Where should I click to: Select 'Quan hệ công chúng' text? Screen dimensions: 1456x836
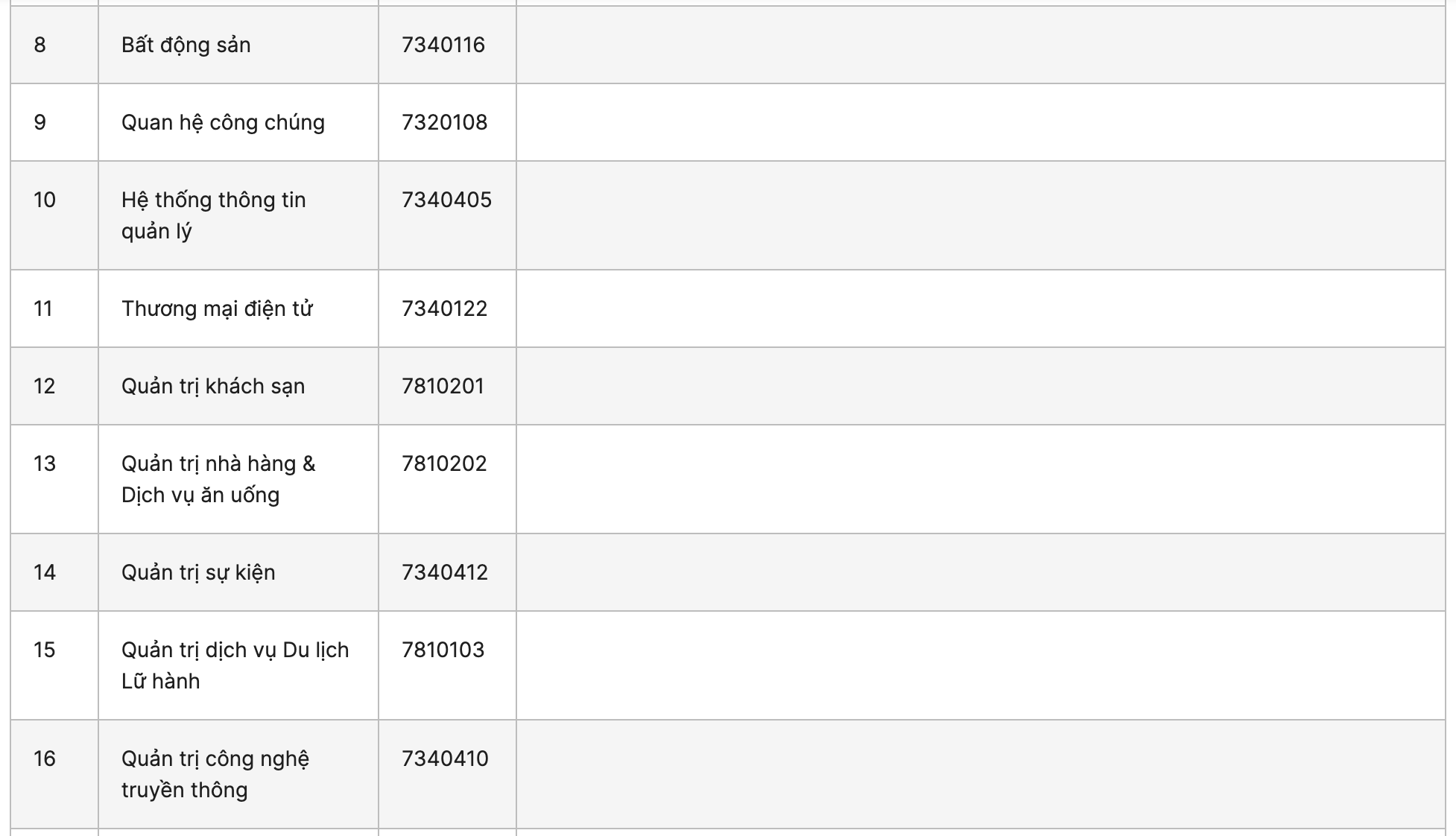point(223,122)
